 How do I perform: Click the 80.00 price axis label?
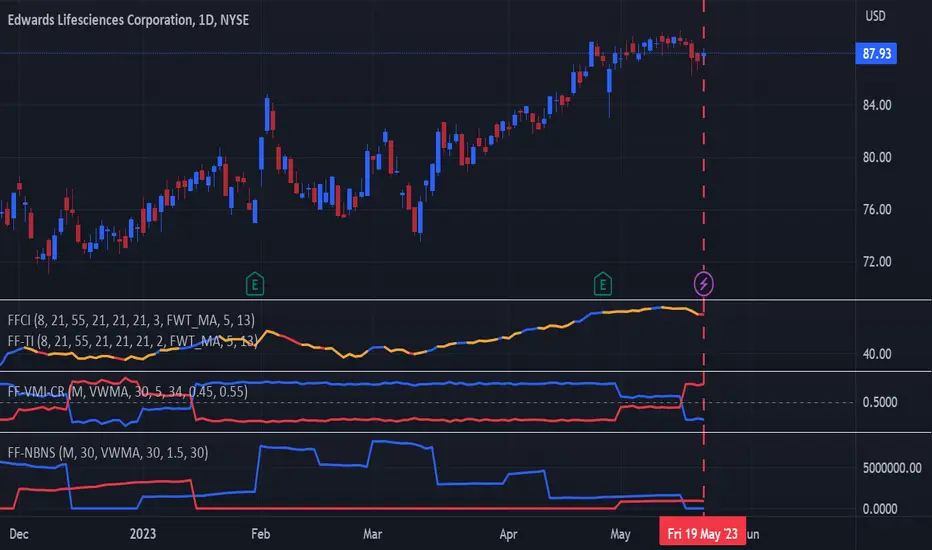coord(877,158)
